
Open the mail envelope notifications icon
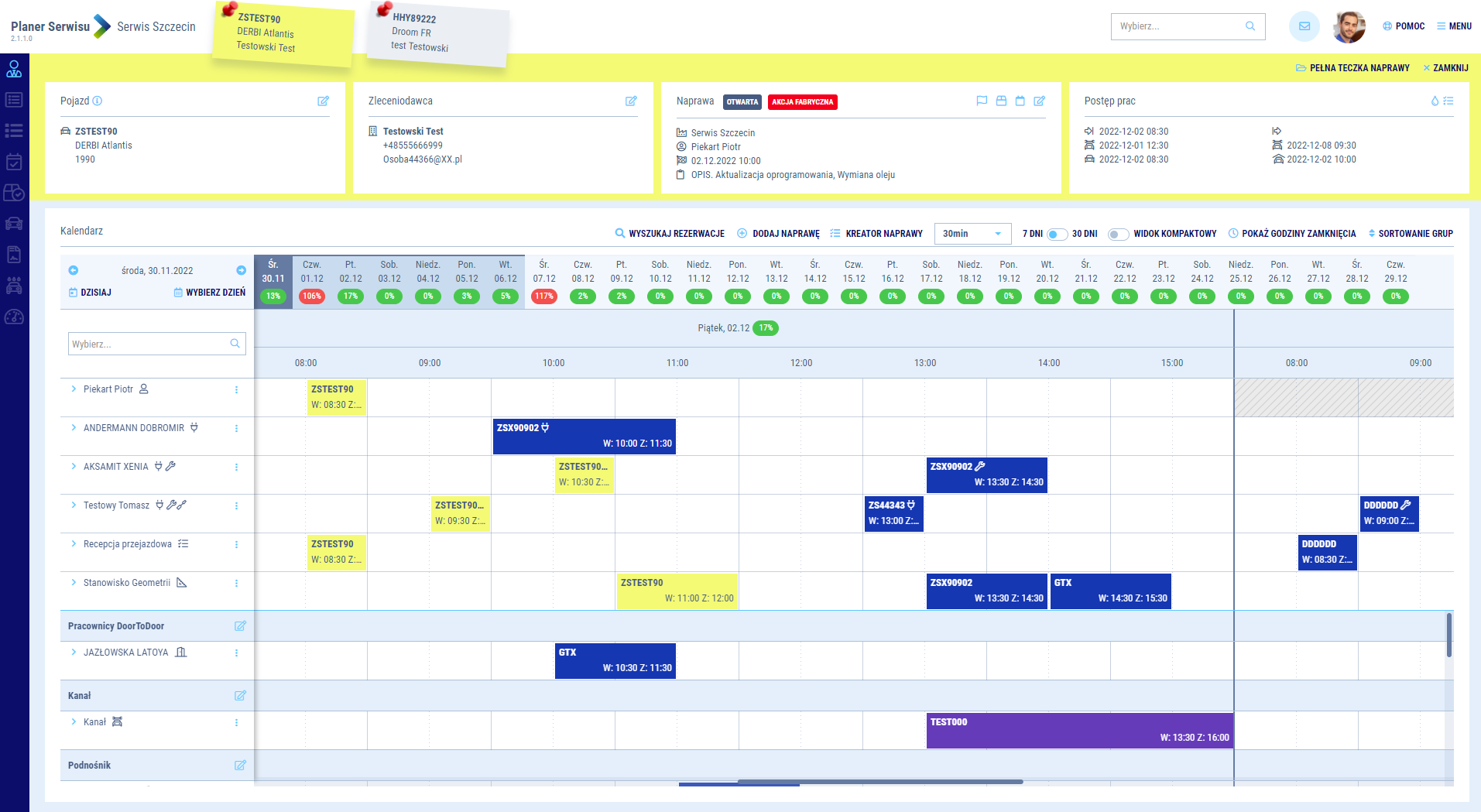[x=1304, y=26]
